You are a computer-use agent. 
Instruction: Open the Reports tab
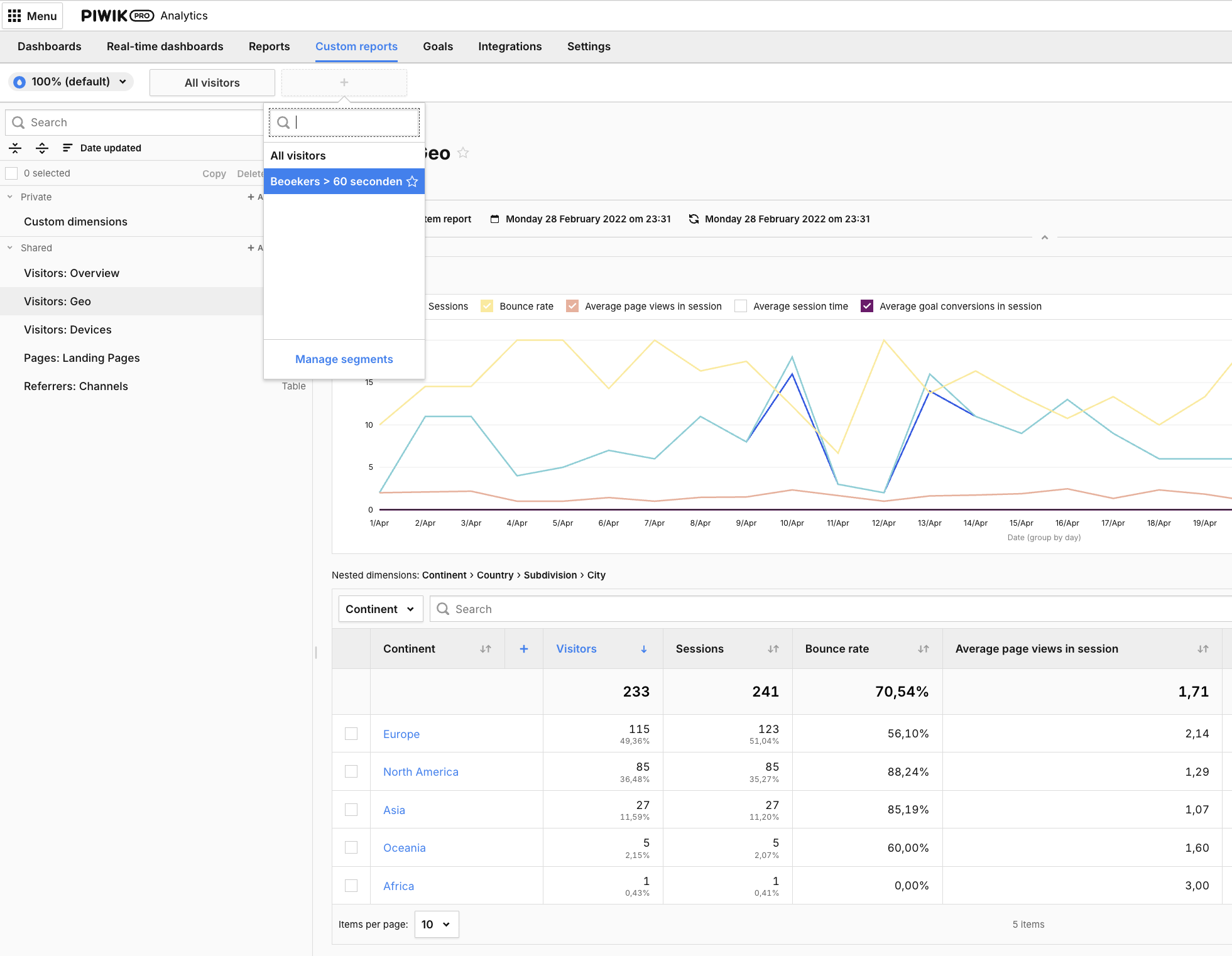coord(270,46)
